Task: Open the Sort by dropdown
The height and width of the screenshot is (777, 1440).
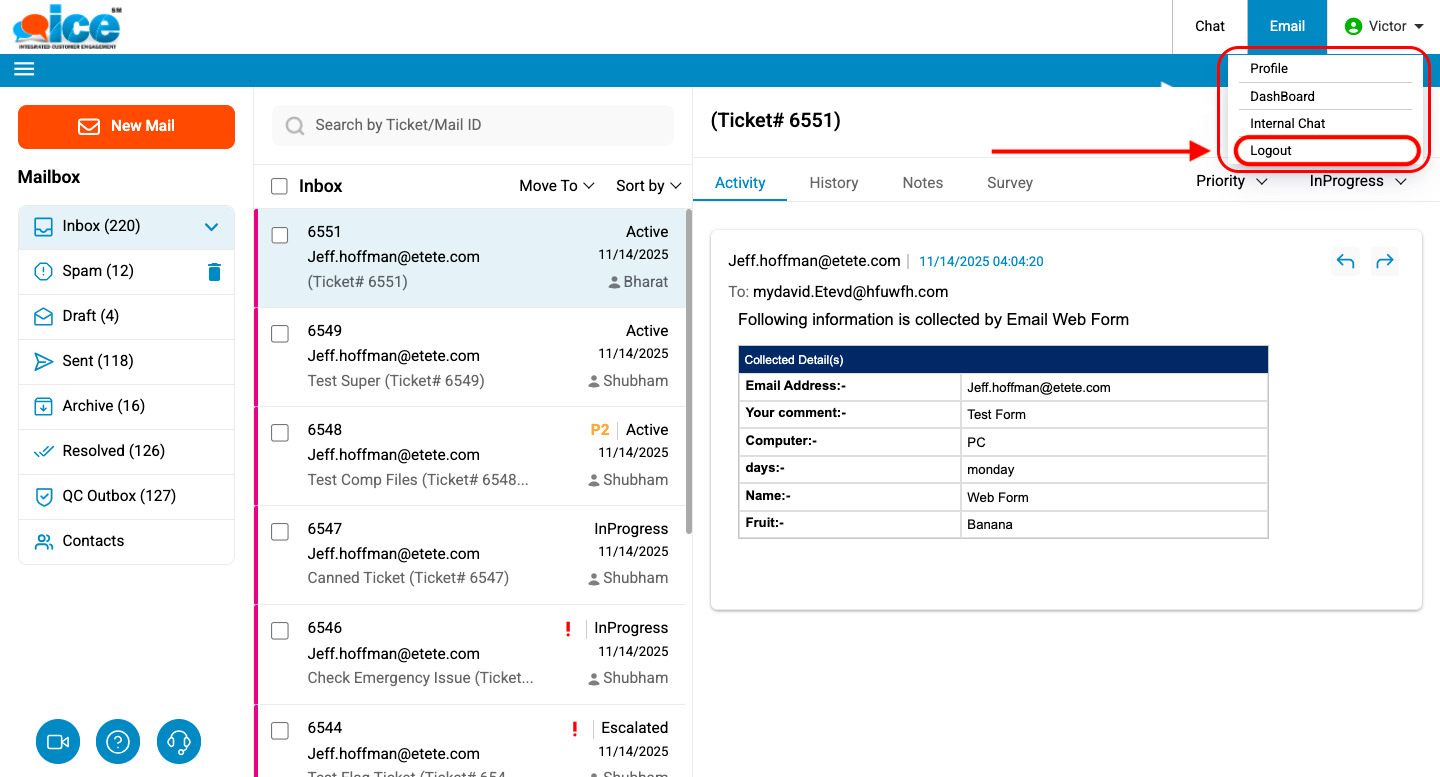Action: [648, 186]
